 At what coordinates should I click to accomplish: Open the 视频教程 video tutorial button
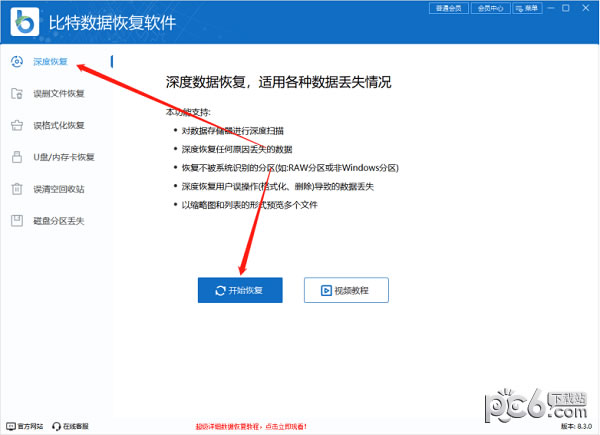[x=346, y=290]
